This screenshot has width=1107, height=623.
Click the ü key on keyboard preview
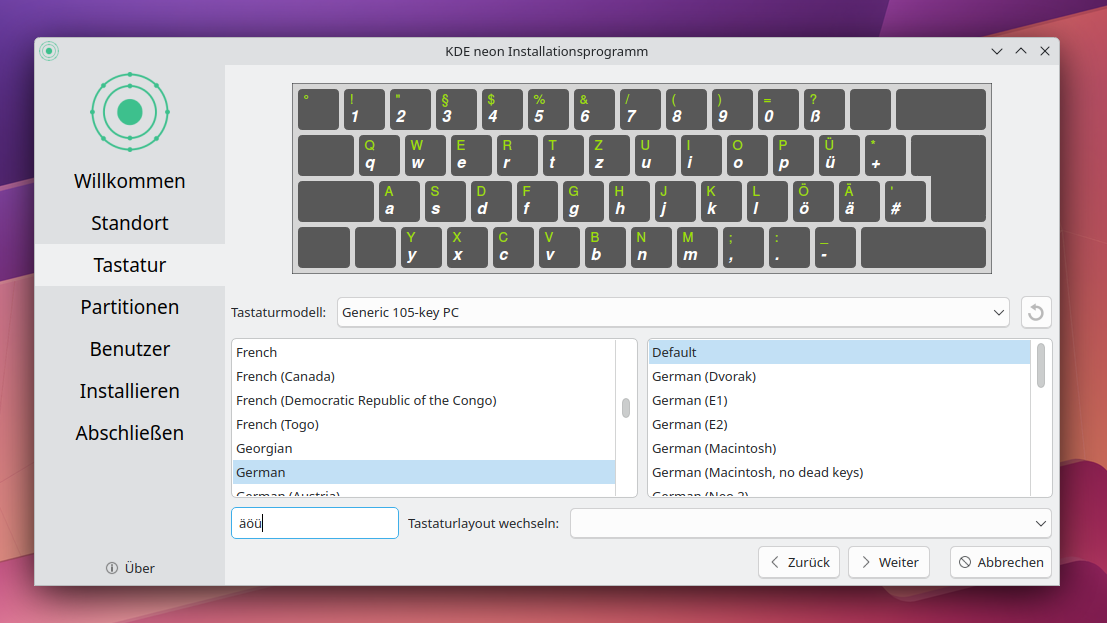(x=839, y=155)
